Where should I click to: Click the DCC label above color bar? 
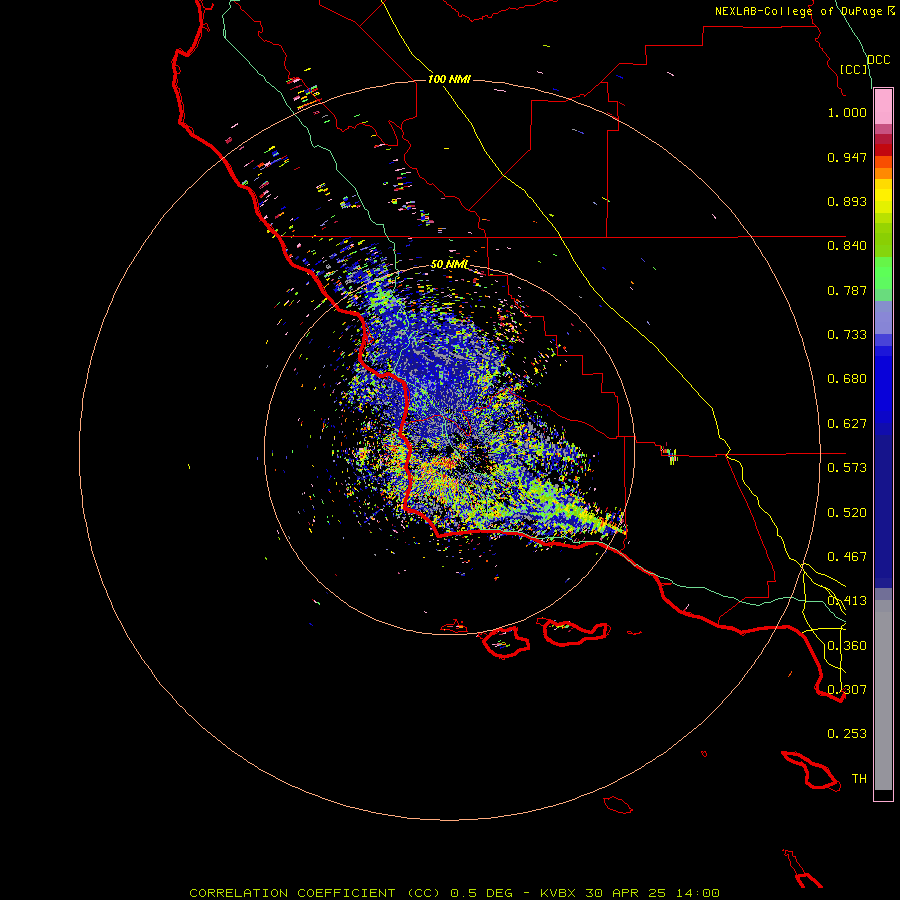[878, 60]
